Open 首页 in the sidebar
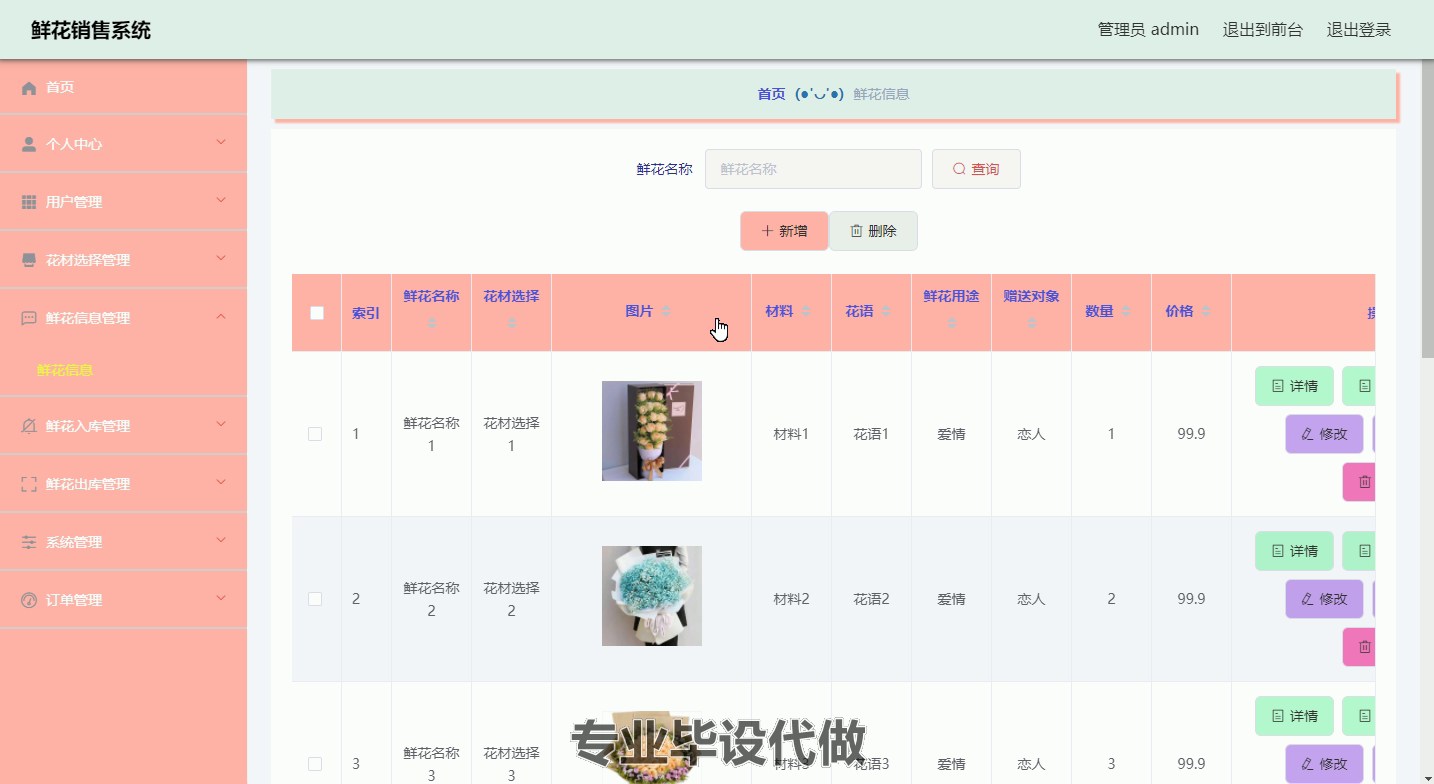Screen dimensions: 1434x784 pyautogui.click(x=123, y=87)
